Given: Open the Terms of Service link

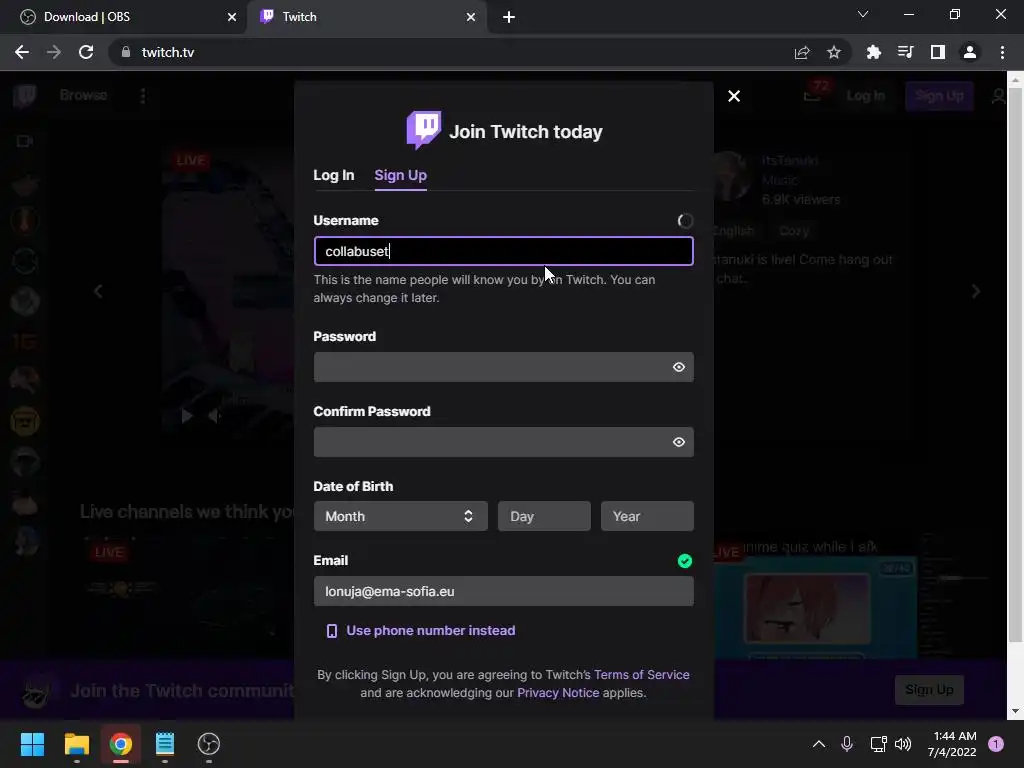Looking at the screenshot, I should tap(641, 675).
